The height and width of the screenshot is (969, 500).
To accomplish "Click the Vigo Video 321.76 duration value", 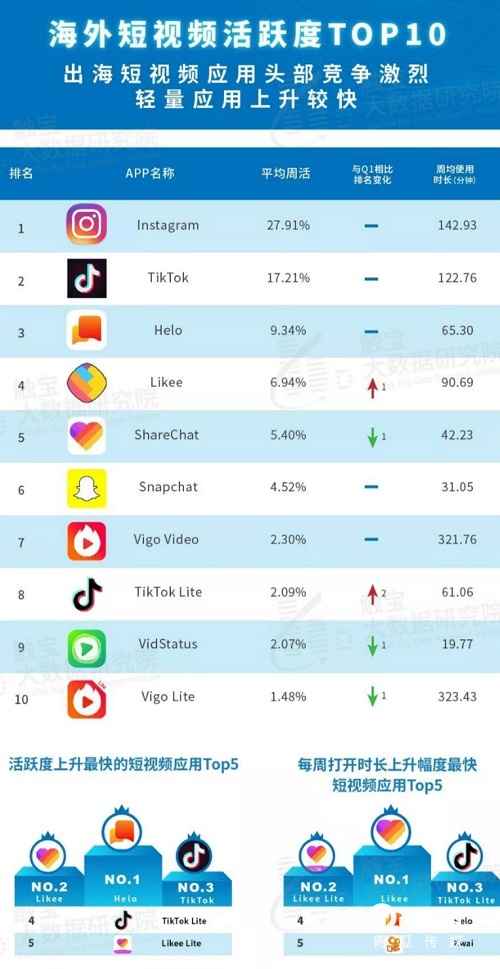I will pyautogui.click(x=456, y=540).
